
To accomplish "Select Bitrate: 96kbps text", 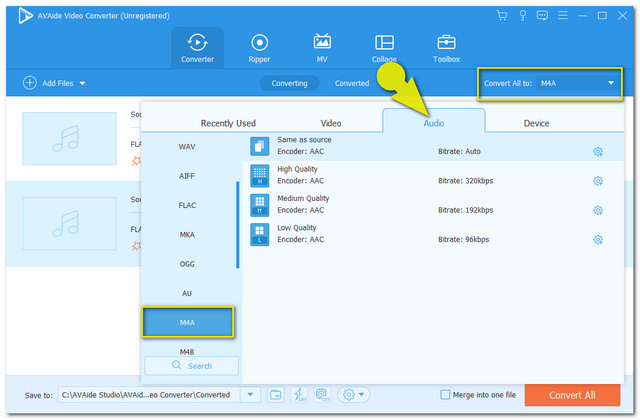I will (x=464, y=240).
